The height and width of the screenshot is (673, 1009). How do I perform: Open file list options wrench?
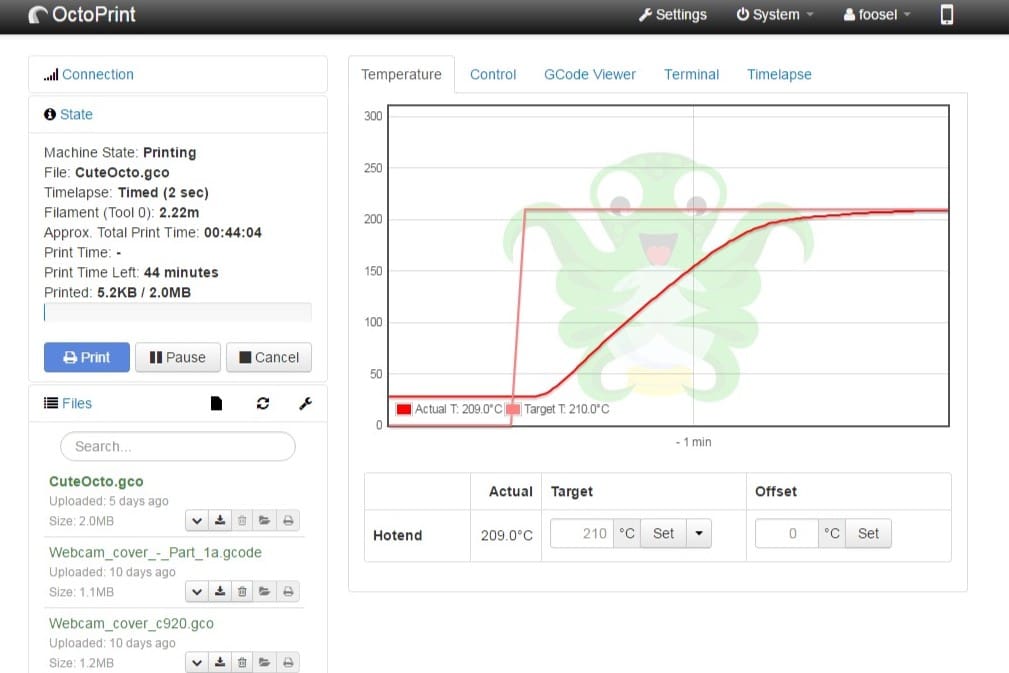click(x=306, y=403)
